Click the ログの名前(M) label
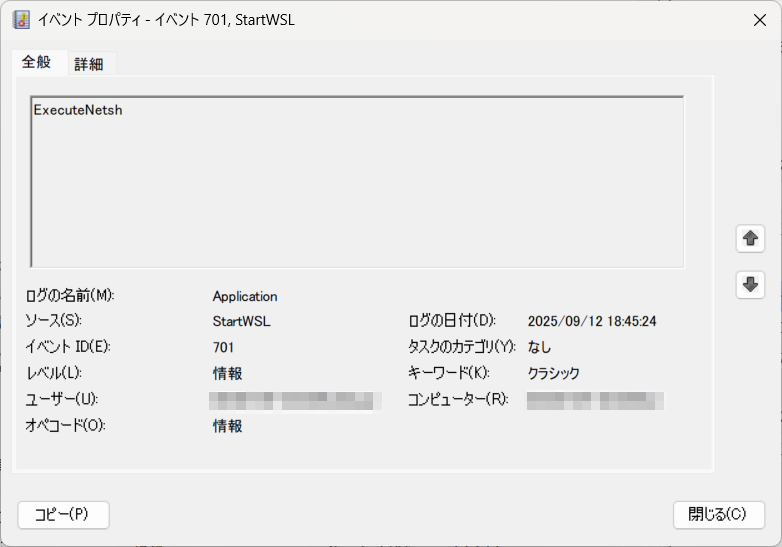Viewport: 782px width, 547px height. (70, 296)
